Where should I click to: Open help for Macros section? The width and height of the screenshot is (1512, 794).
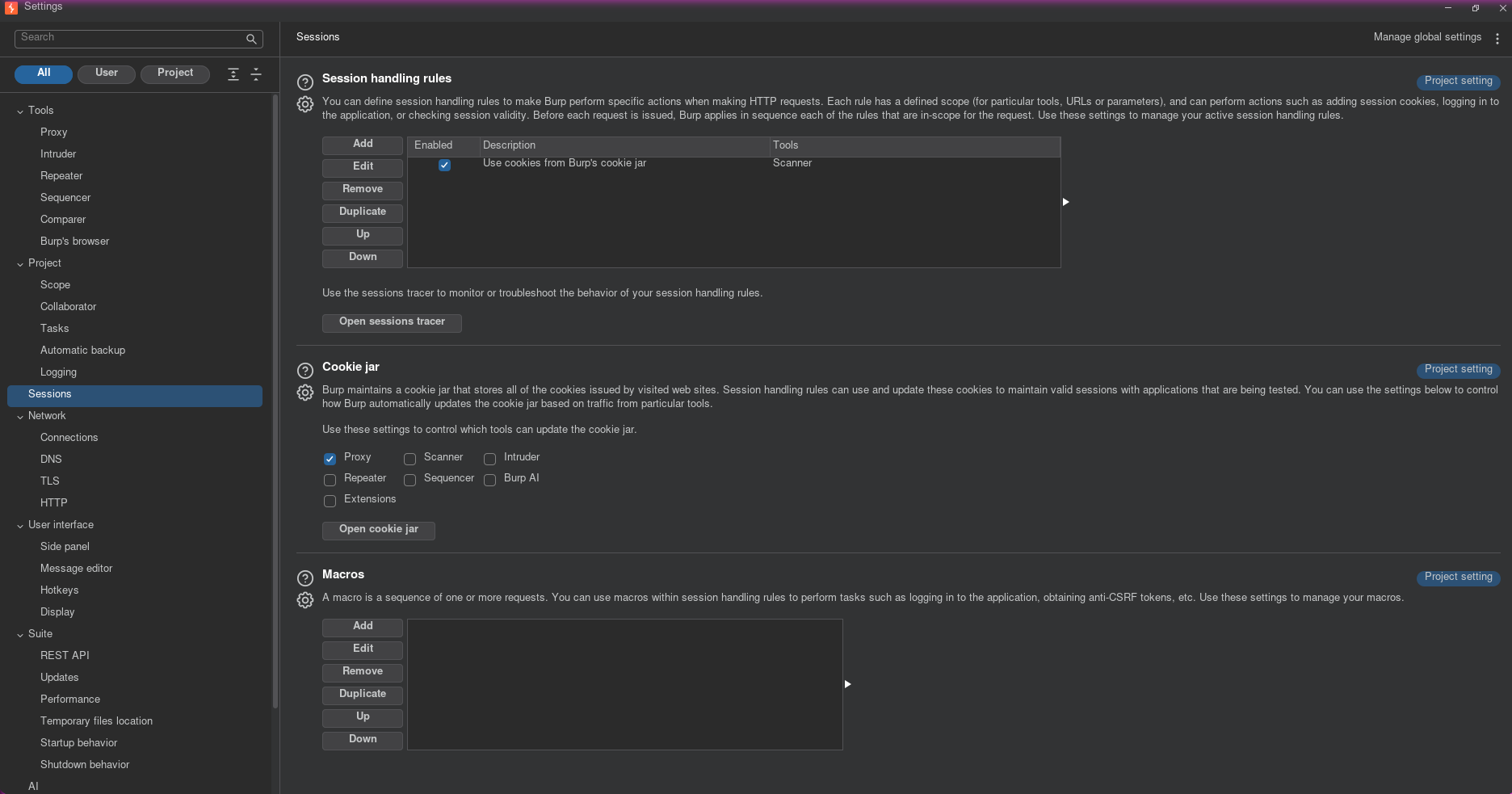[304, 578]
